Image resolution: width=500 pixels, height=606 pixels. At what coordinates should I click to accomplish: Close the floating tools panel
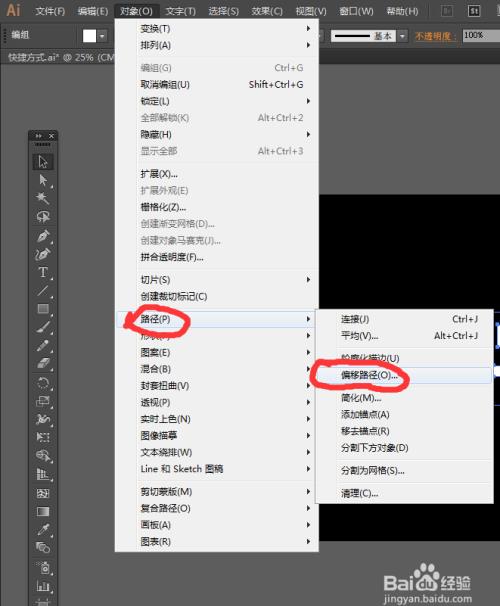click(51, 136)
